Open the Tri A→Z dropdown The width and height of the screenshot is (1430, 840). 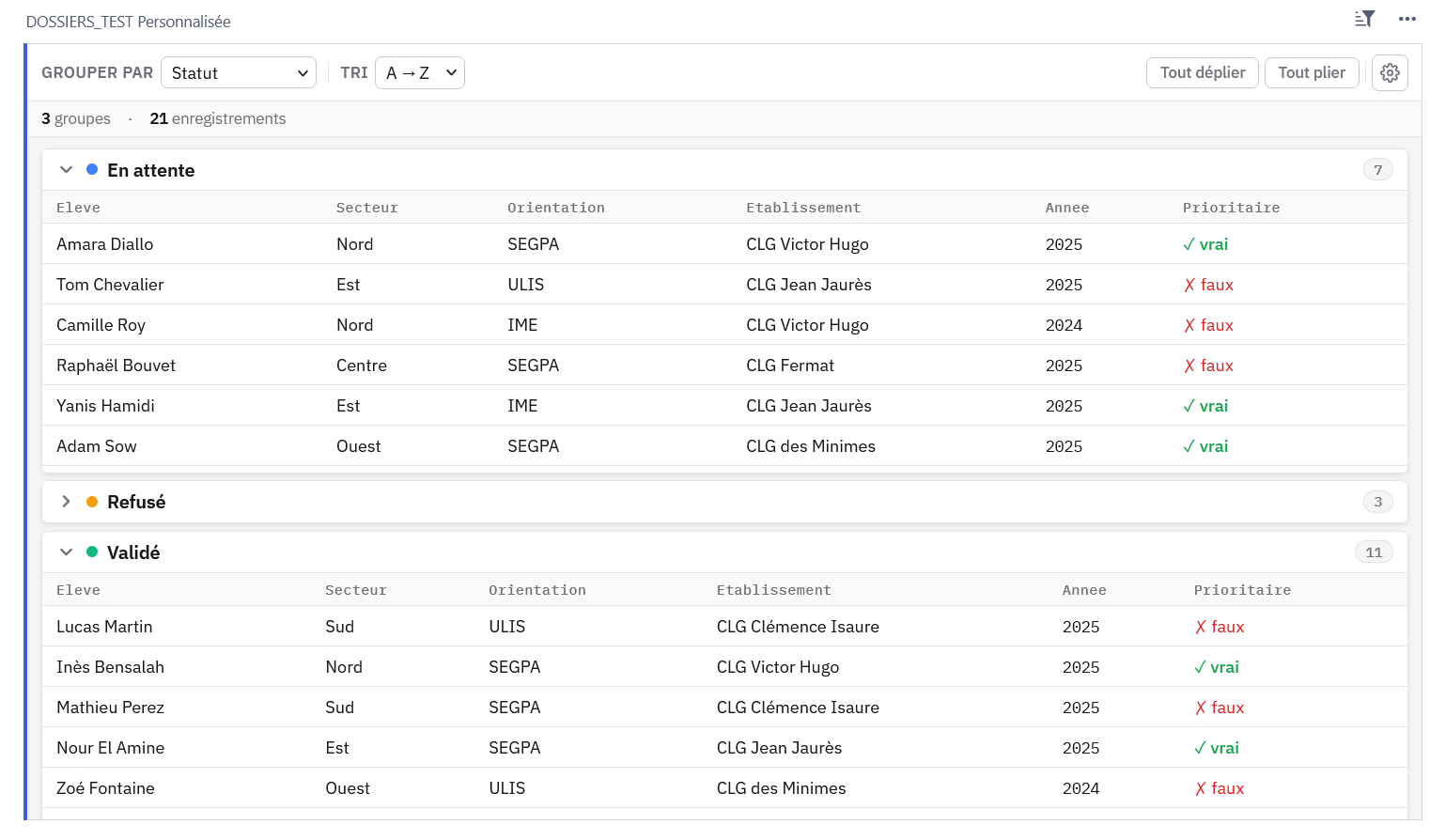coord(419,73)
